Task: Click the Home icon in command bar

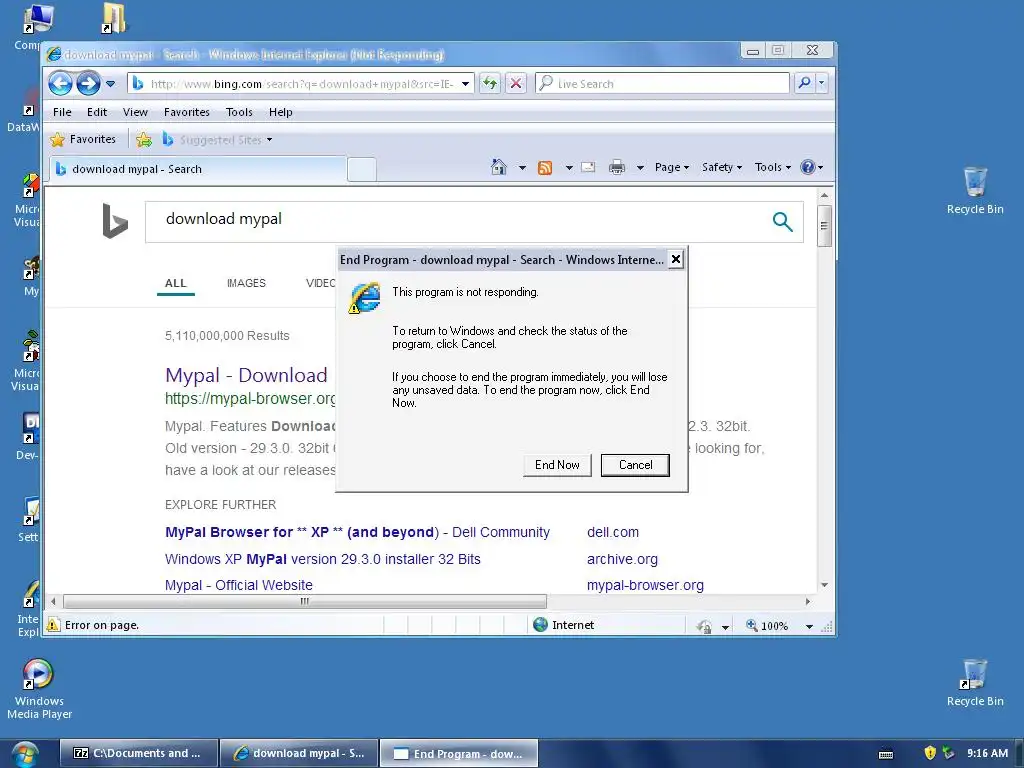Action: point(498,167)
